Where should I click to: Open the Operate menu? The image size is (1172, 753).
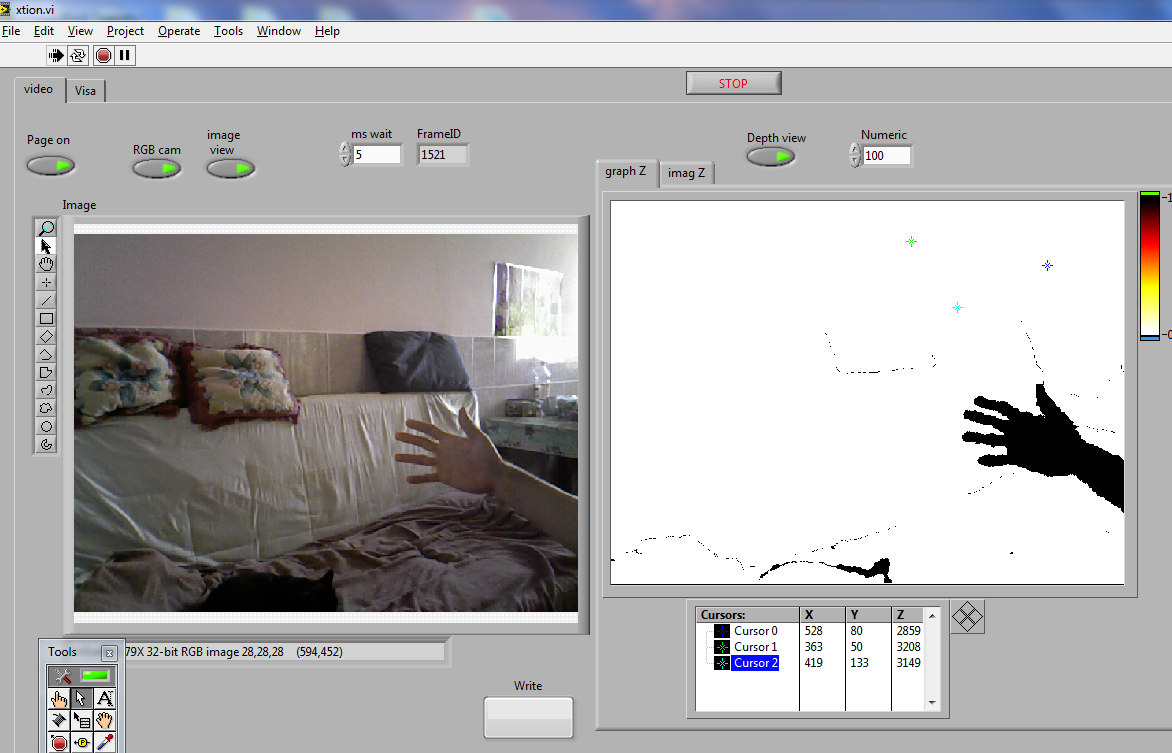click(x=179, y=31)
